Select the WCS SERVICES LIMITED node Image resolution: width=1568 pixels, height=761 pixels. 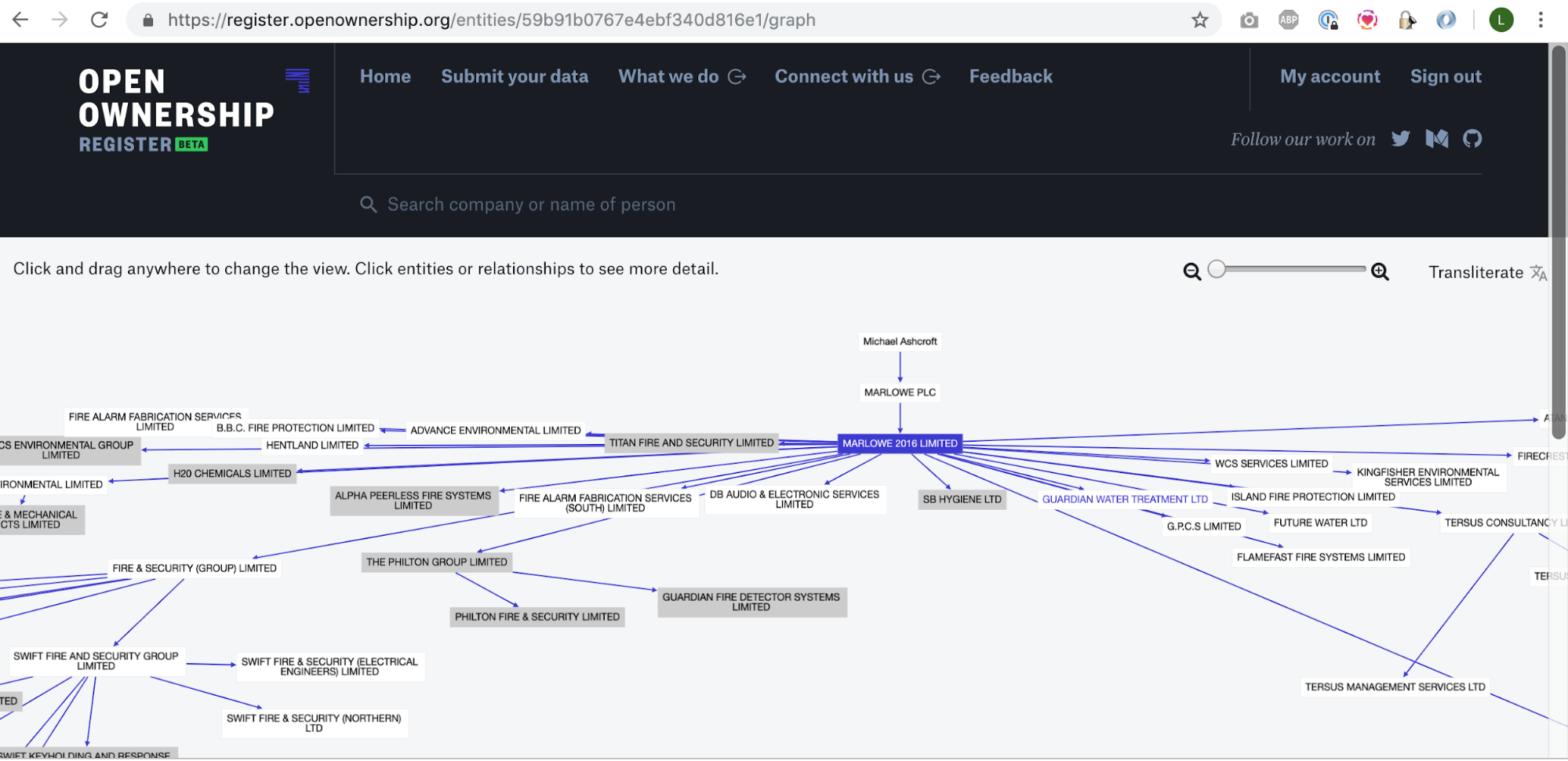(1271, 464)
